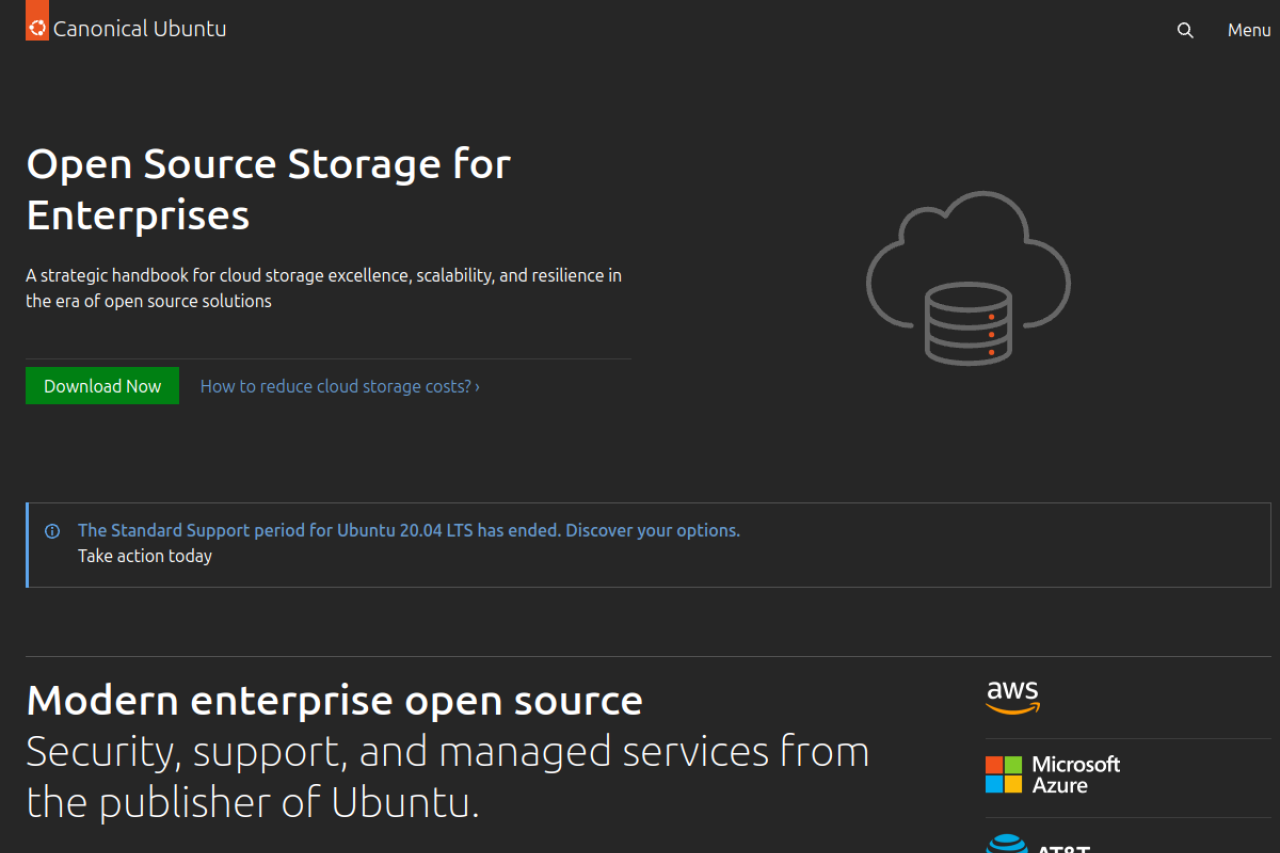This screenshot has height=853, width=1280.
Task: Click the Microsoft four-square logo
Action: (1003, 775)
